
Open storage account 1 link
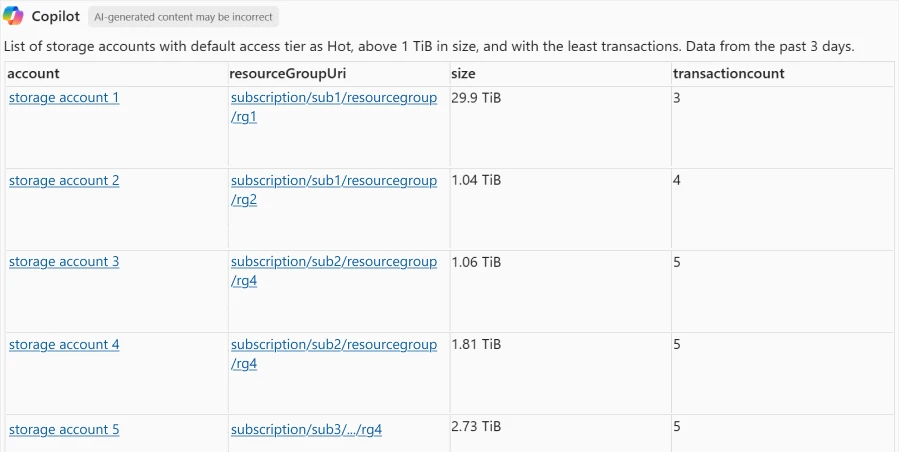64,98
